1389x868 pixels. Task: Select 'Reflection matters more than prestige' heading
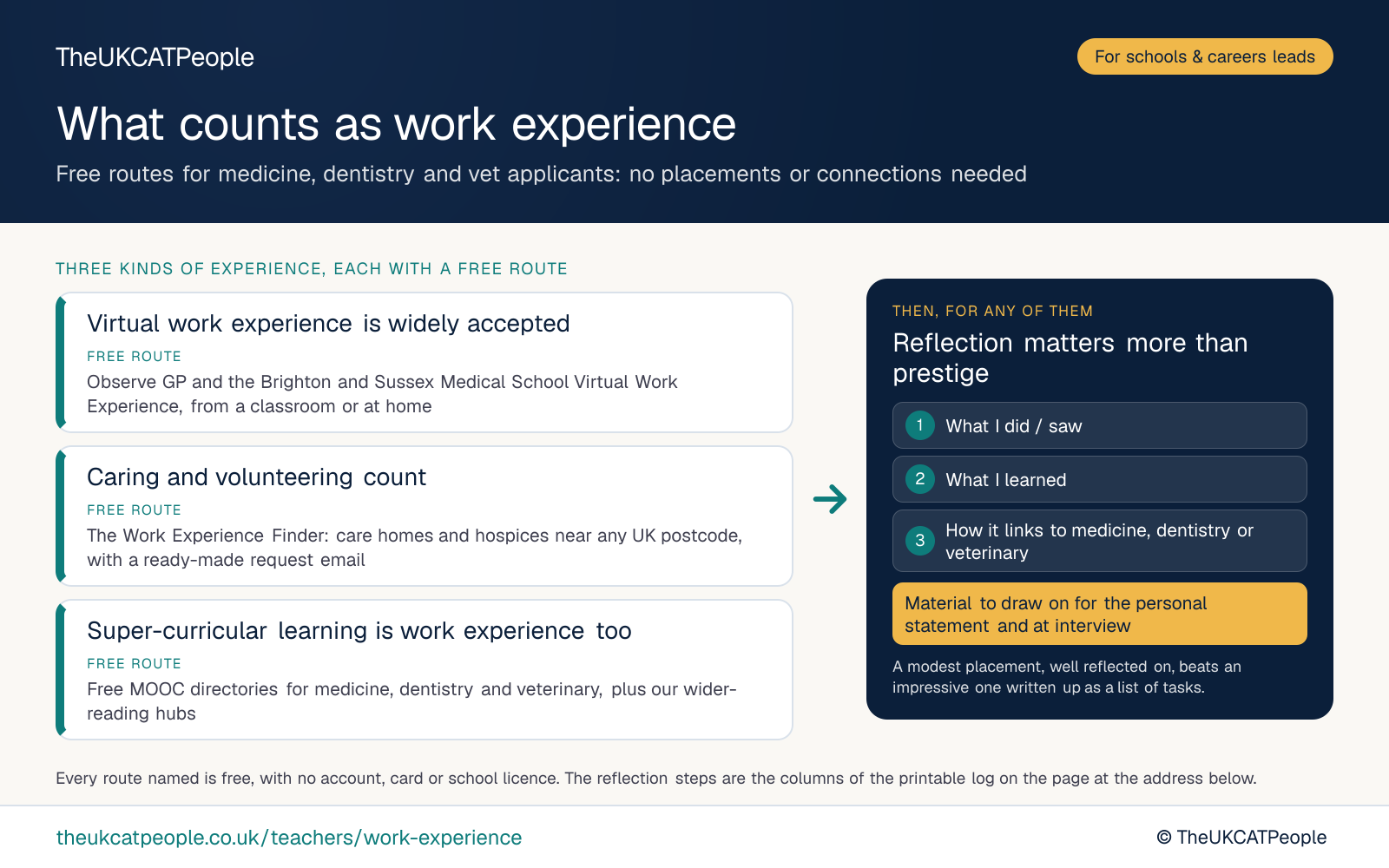click(x=1070, y=358)
